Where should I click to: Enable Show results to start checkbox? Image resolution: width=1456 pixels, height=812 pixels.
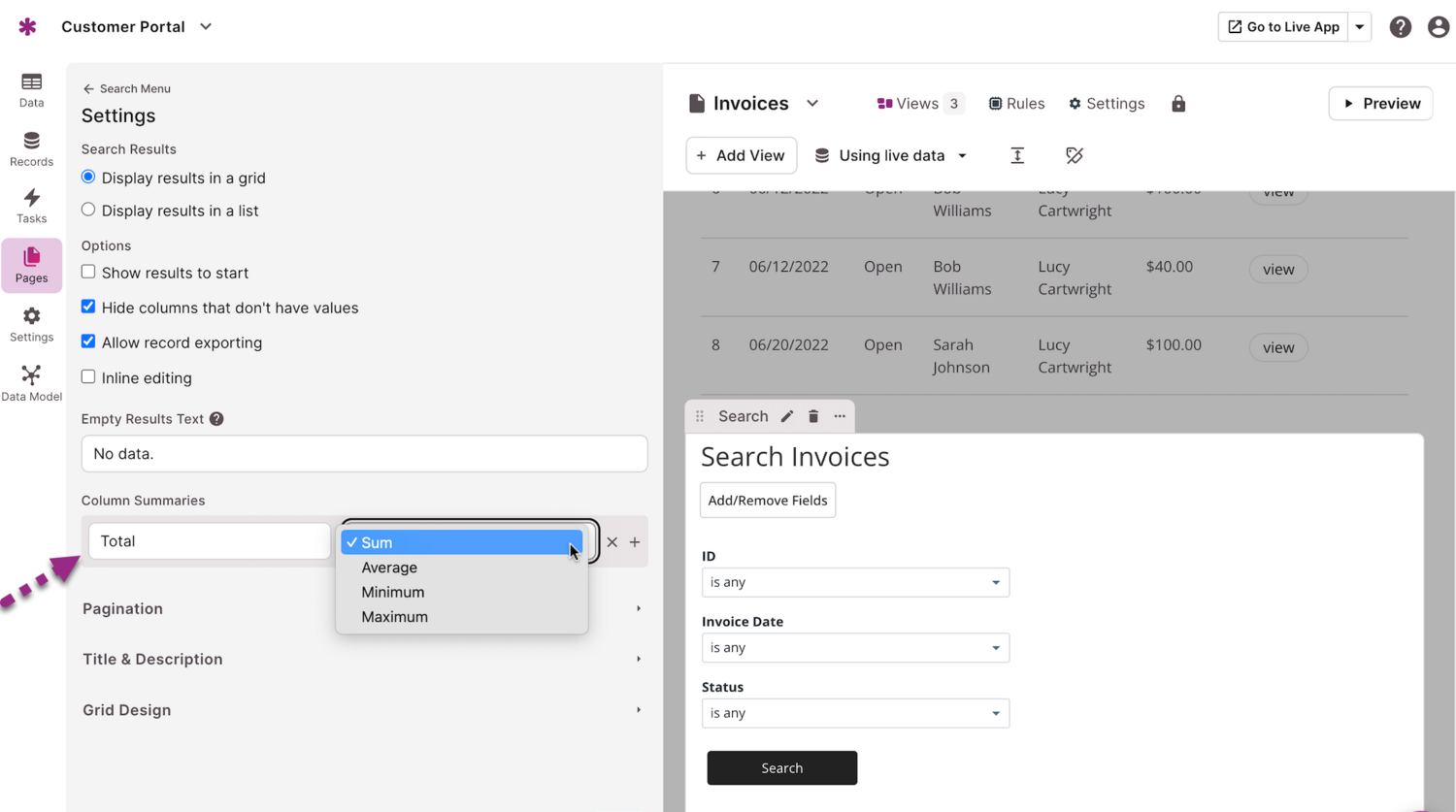88,273
